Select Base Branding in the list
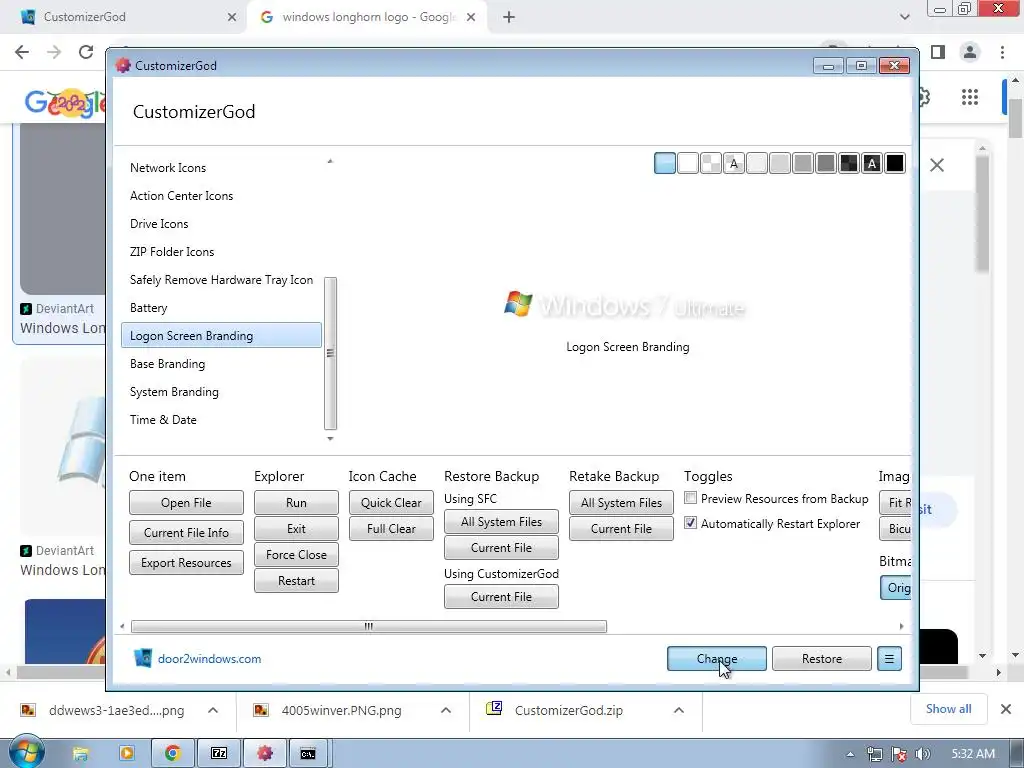The height and width of the screenshot is (768, 1024). click(x=221, y=364)
